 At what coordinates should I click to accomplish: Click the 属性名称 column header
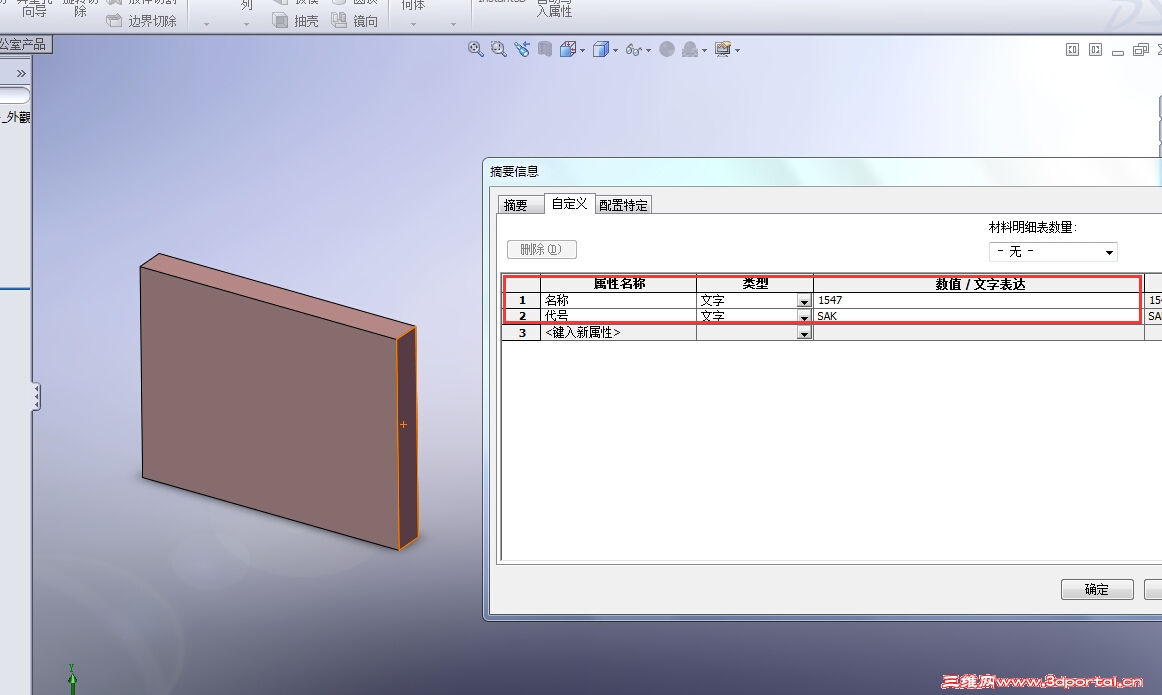[618, 284]
